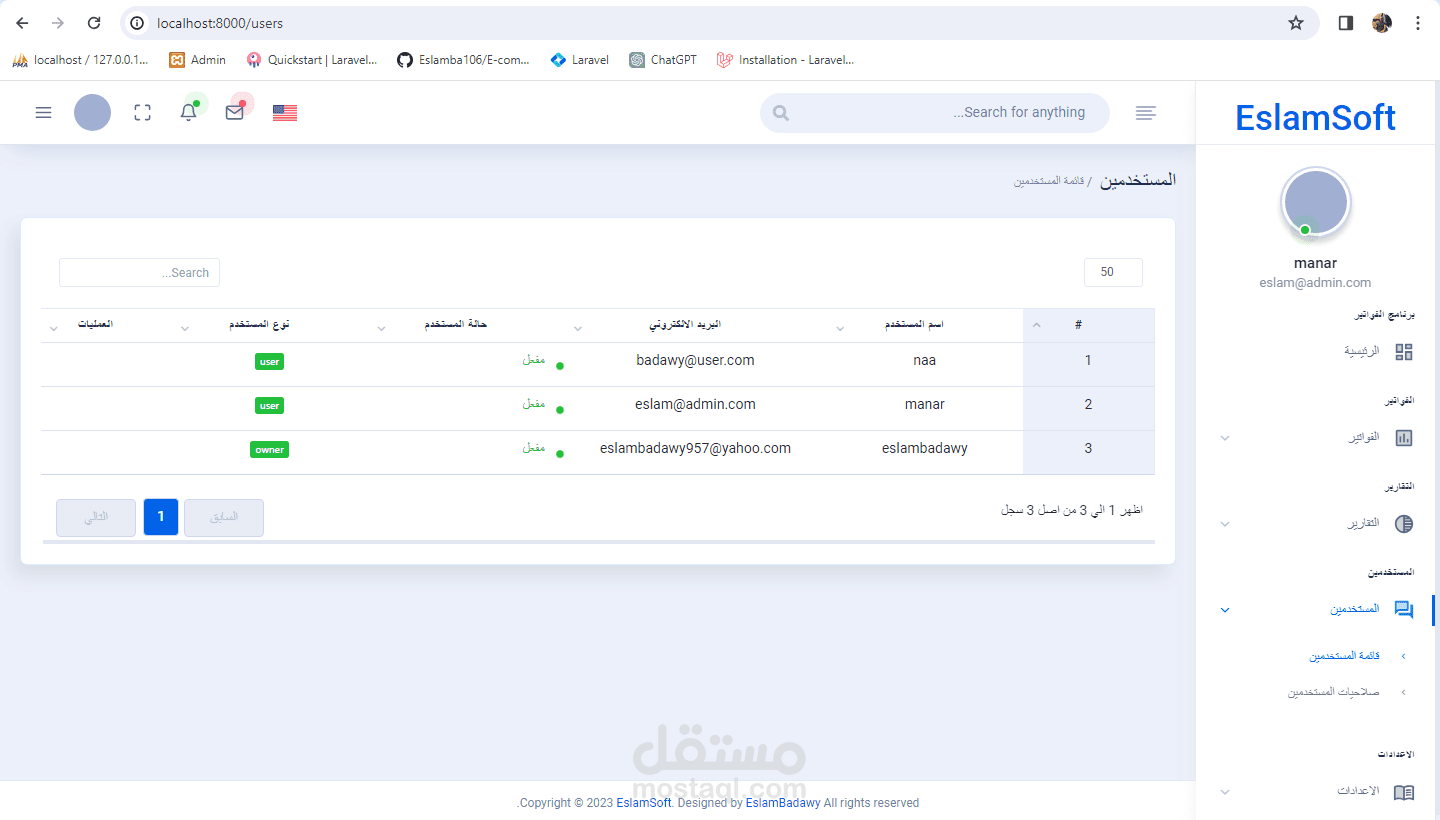Open notifications bell icon
This screenshot has height=820, width=1440.
pyautogui.click(x=188, y=113)
